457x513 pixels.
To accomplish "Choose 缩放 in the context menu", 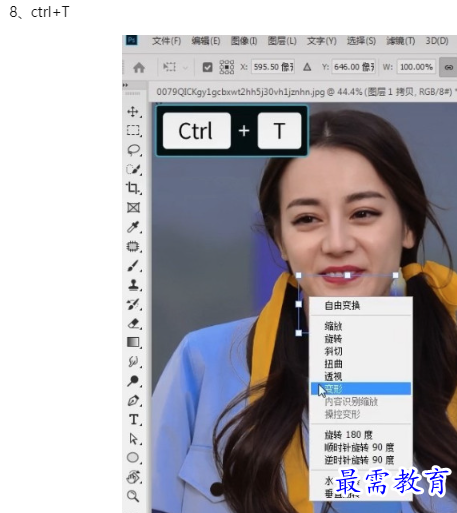I will 361,326.
